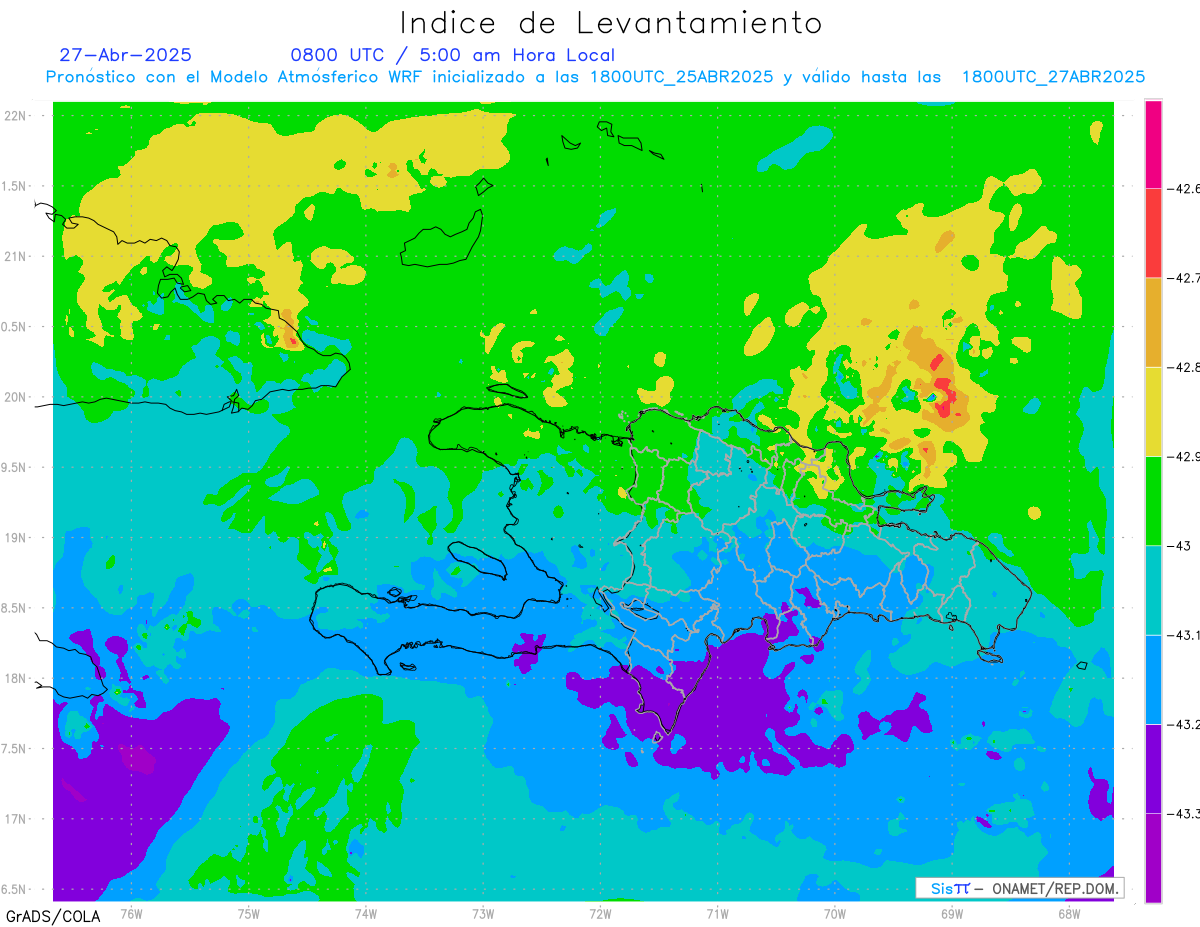Viewport: 1200px width, 927px height.
Task: Click the date '27-Abr-2025'
Action: (x=126, y=55)
